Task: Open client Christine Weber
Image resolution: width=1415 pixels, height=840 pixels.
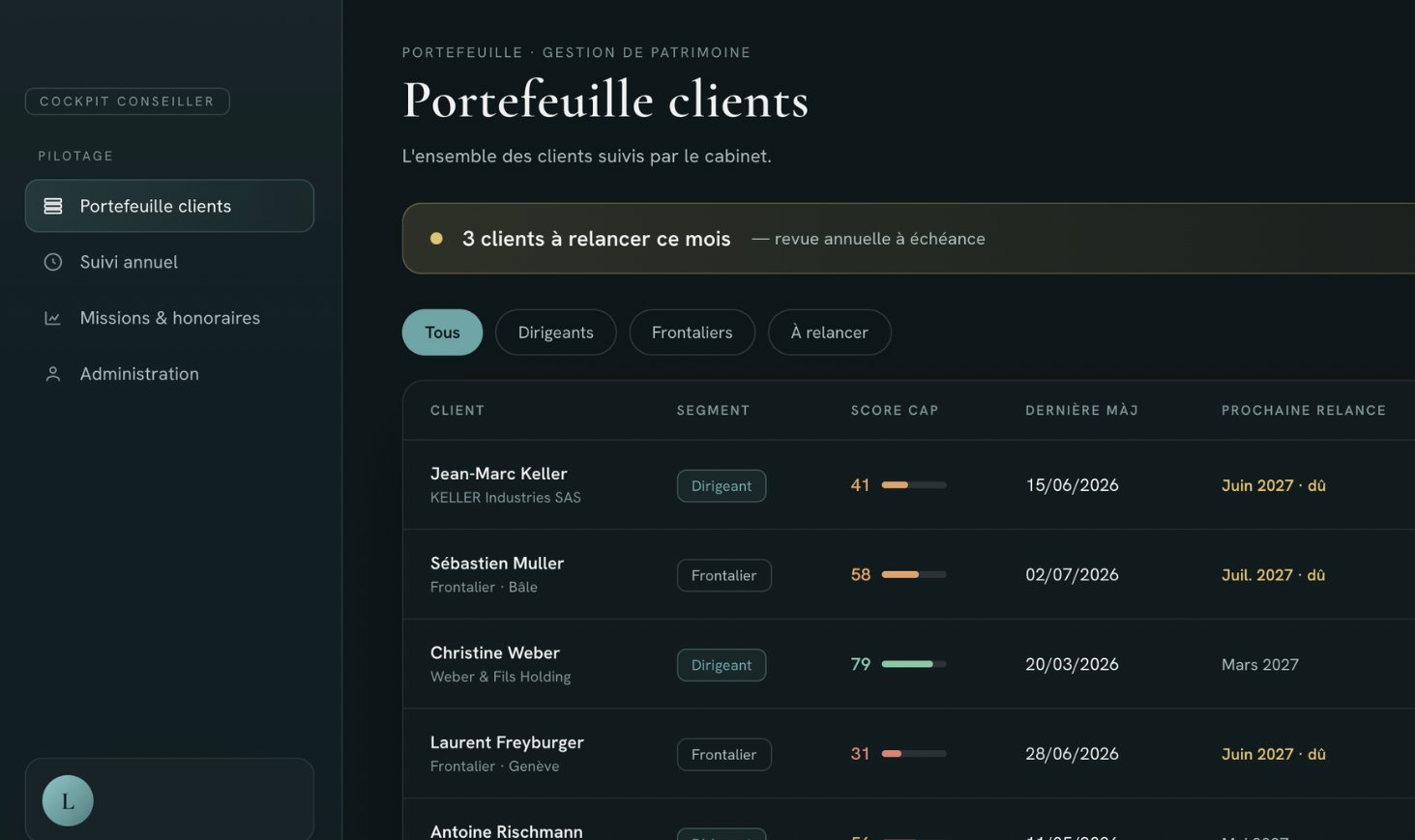Action: (495, 652)
